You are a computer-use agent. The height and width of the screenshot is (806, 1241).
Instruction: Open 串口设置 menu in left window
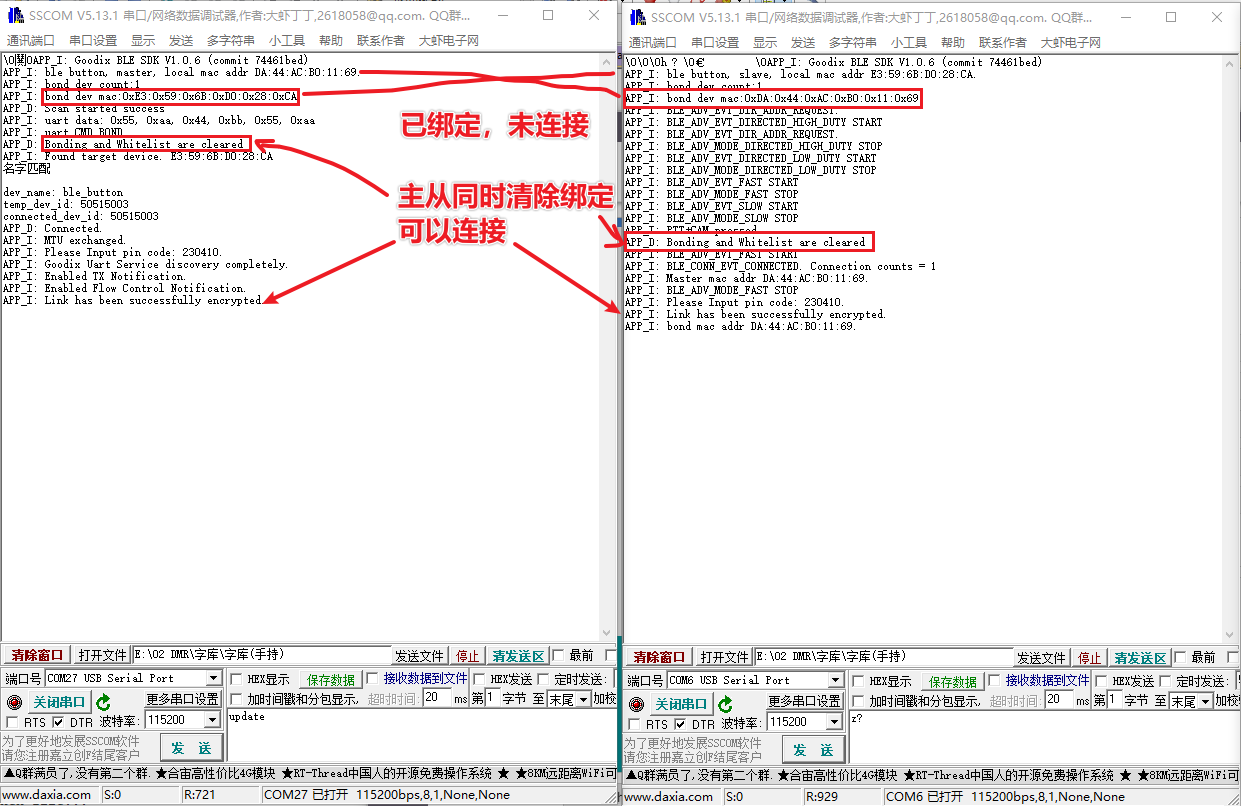93,40
